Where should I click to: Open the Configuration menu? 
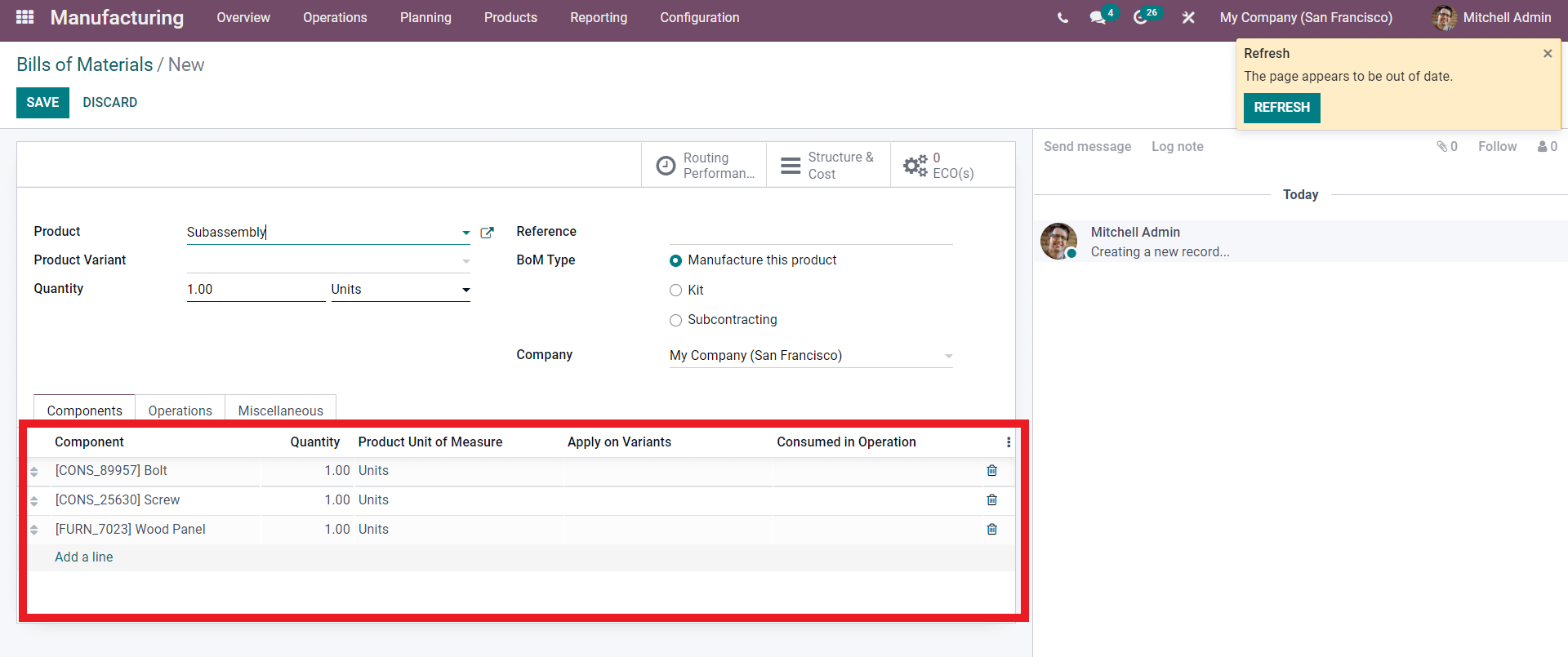[x=700, y=17]
